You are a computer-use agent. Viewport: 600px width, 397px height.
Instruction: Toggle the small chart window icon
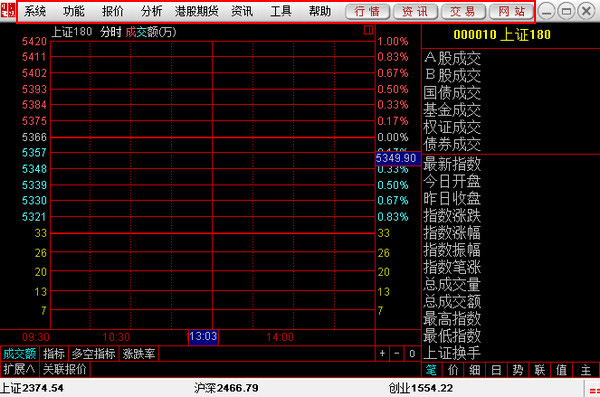pyautogui.click(x=368, y=30)
